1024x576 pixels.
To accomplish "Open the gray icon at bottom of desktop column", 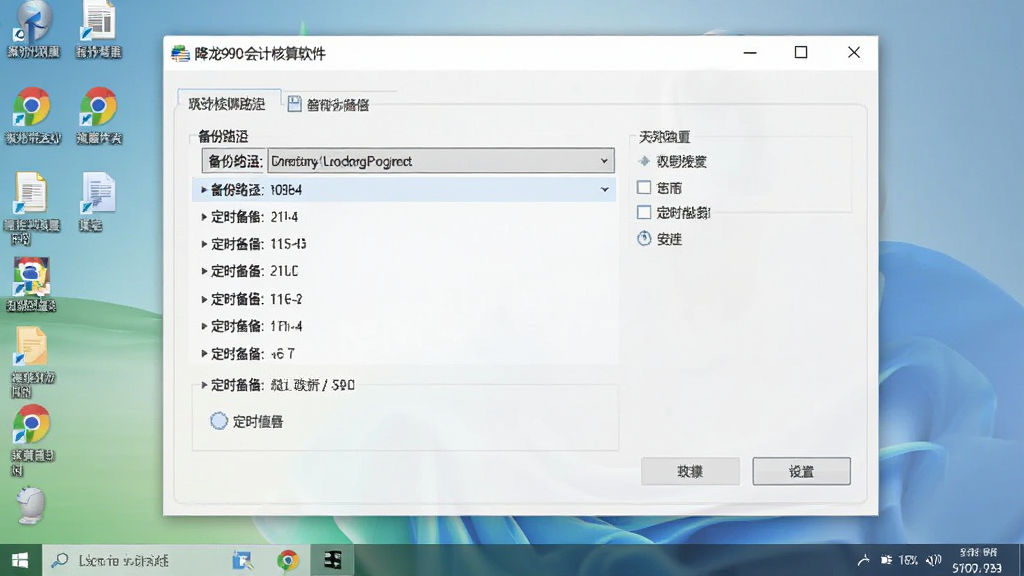I will point(30,505).
